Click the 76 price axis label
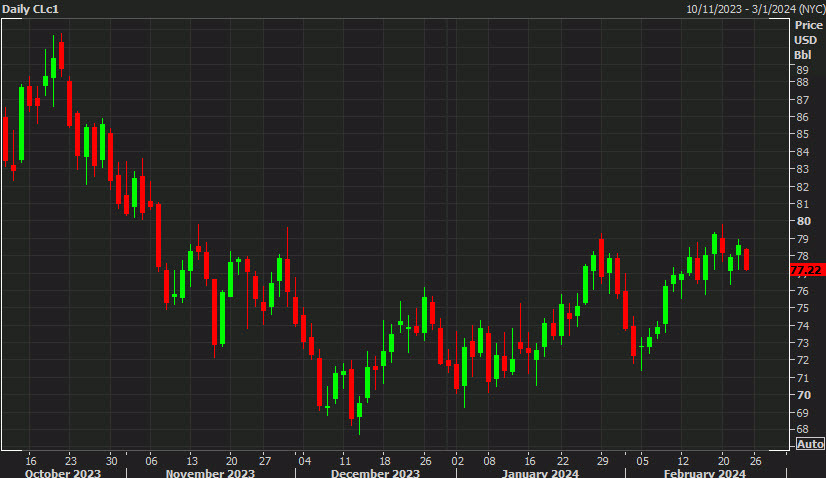 click(802, 291)
